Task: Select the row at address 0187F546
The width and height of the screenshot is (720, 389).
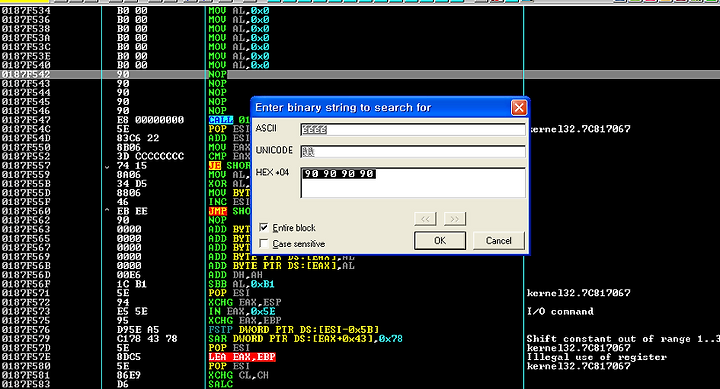Action: 360,111
